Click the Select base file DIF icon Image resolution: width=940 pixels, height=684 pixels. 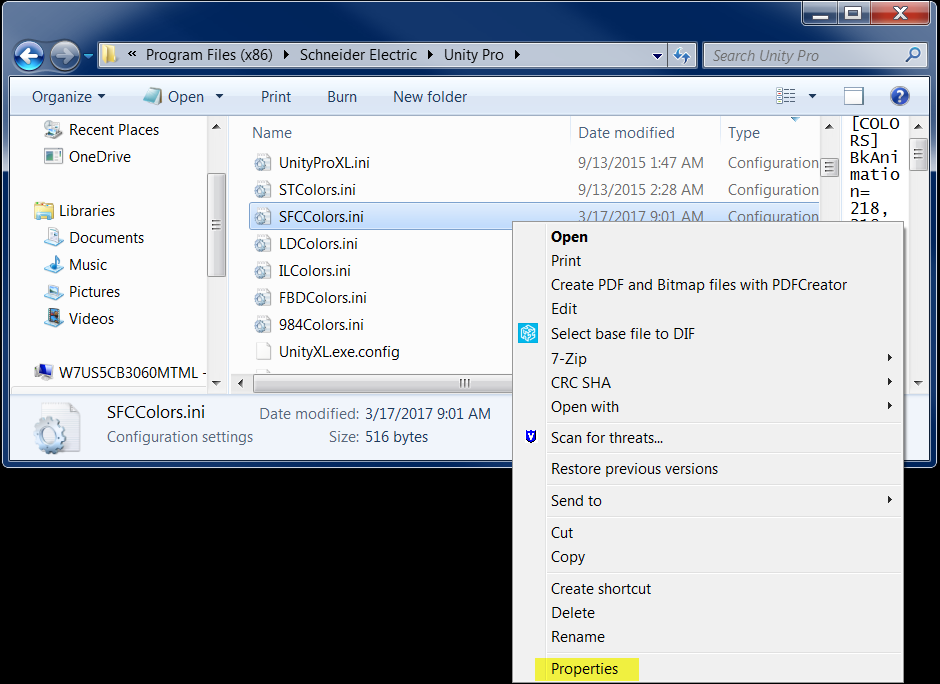(x=528, y=333)
